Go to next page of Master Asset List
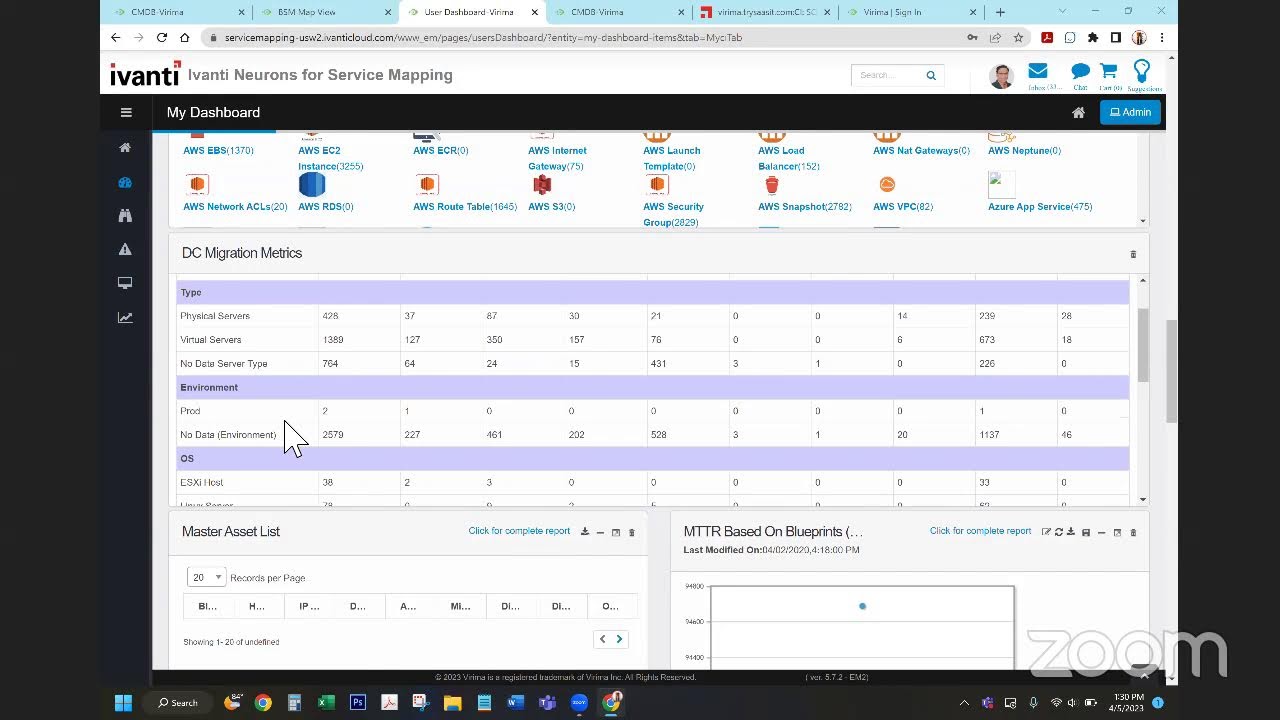Image resolution: width=1280 pixels, height=720 pixels. coord(619,640)
